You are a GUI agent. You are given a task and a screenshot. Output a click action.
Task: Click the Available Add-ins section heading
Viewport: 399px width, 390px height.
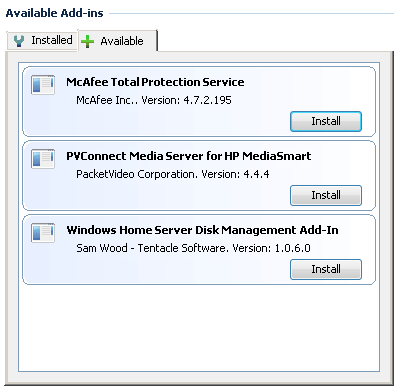coord(55,13)
